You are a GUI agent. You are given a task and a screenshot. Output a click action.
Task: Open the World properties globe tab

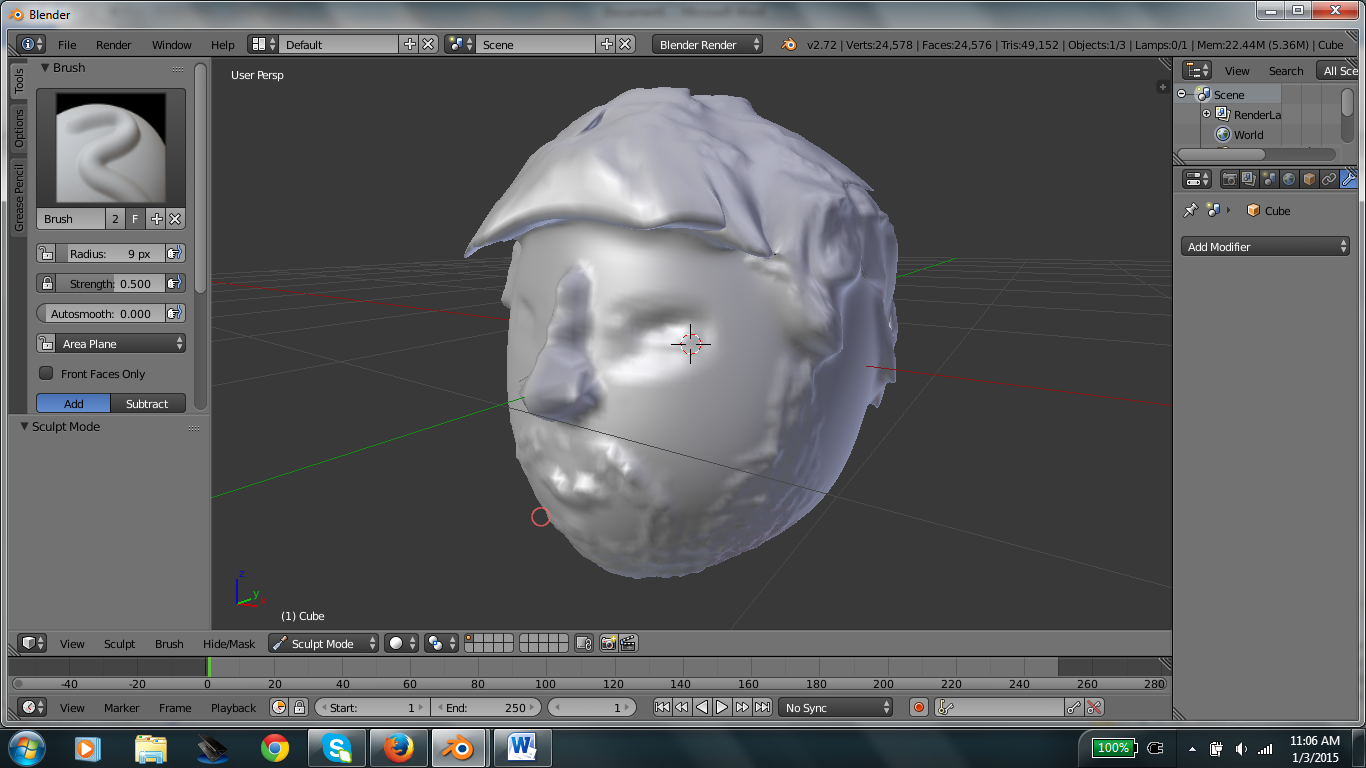(x=1289, y=179)
